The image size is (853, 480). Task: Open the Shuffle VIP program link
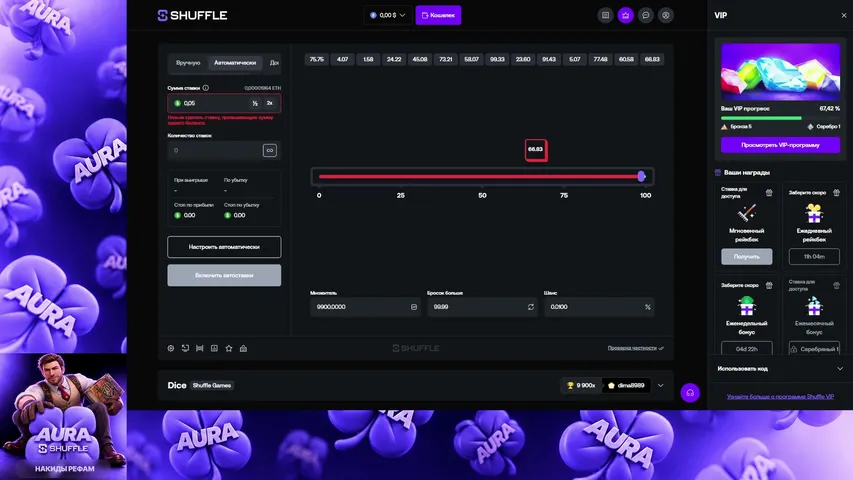click(781, 396)
